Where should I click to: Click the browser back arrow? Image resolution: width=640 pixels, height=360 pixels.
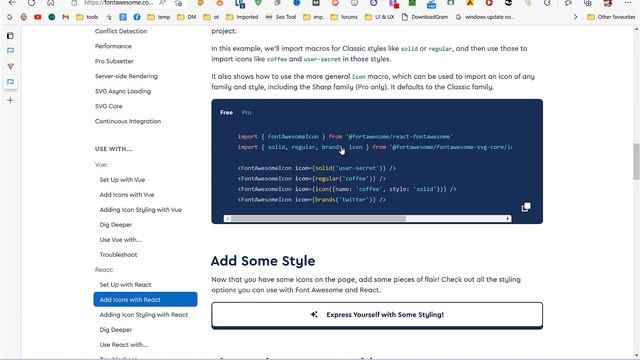point(12,2)
